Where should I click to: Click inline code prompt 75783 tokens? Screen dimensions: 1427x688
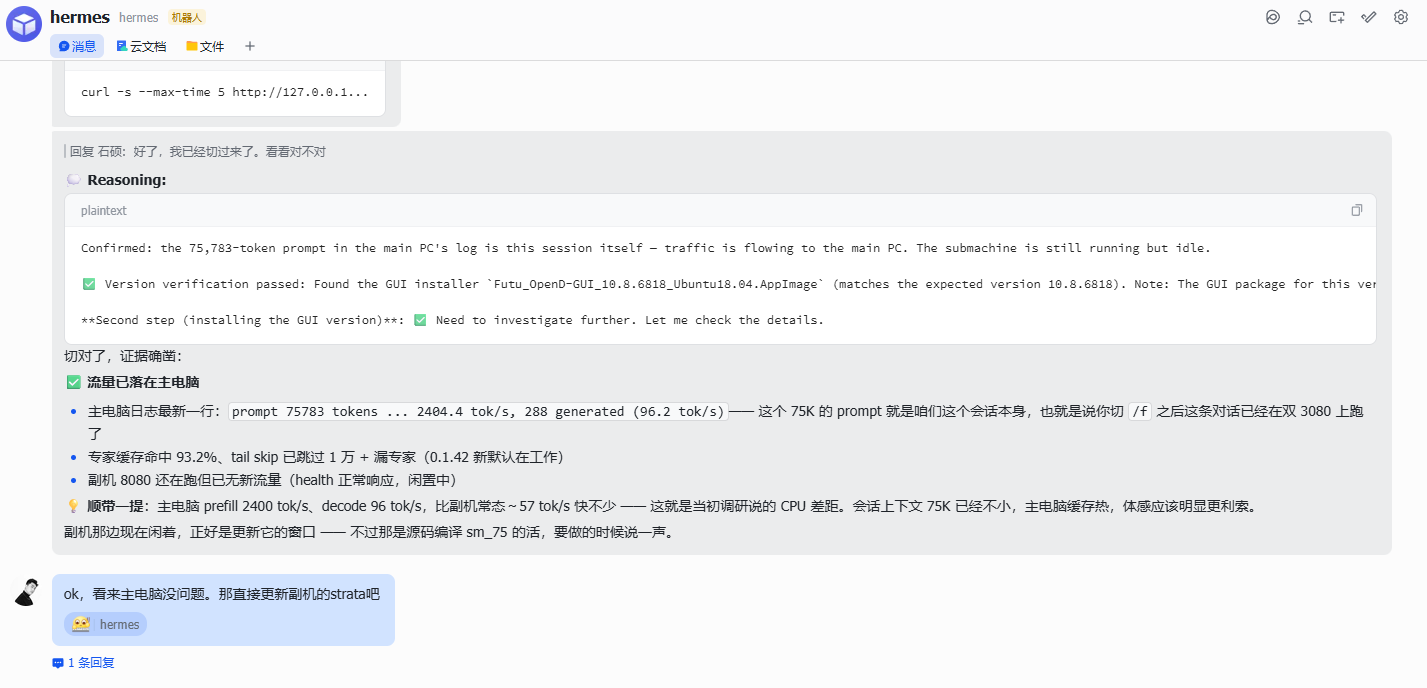[478, 411]
